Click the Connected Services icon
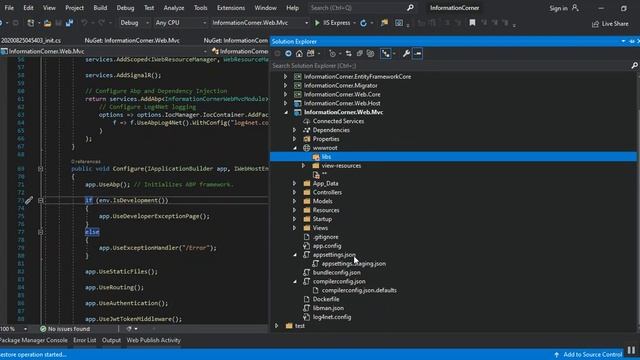Screen dimensions: 640x360 point(307,121)
